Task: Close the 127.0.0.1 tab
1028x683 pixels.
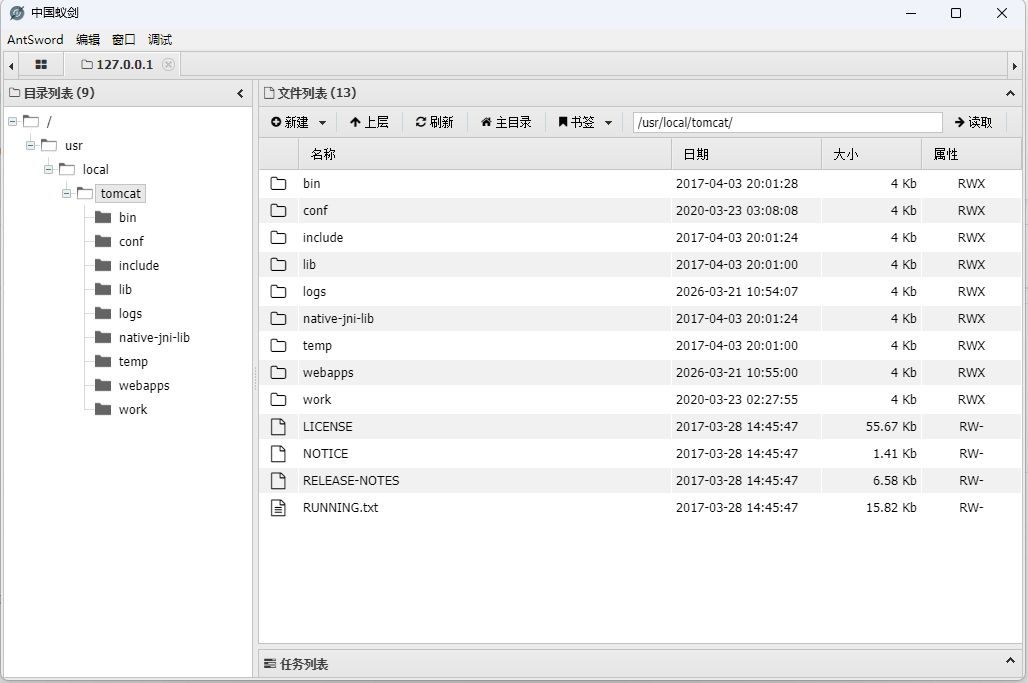Action: [x=168, y=65]
